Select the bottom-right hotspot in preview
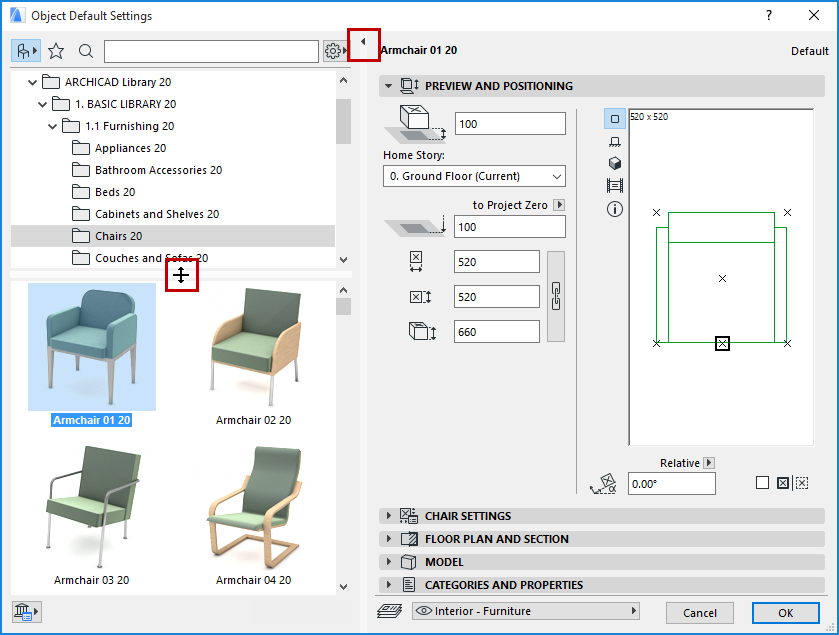 pyautogui.click(x=788, y=343)
